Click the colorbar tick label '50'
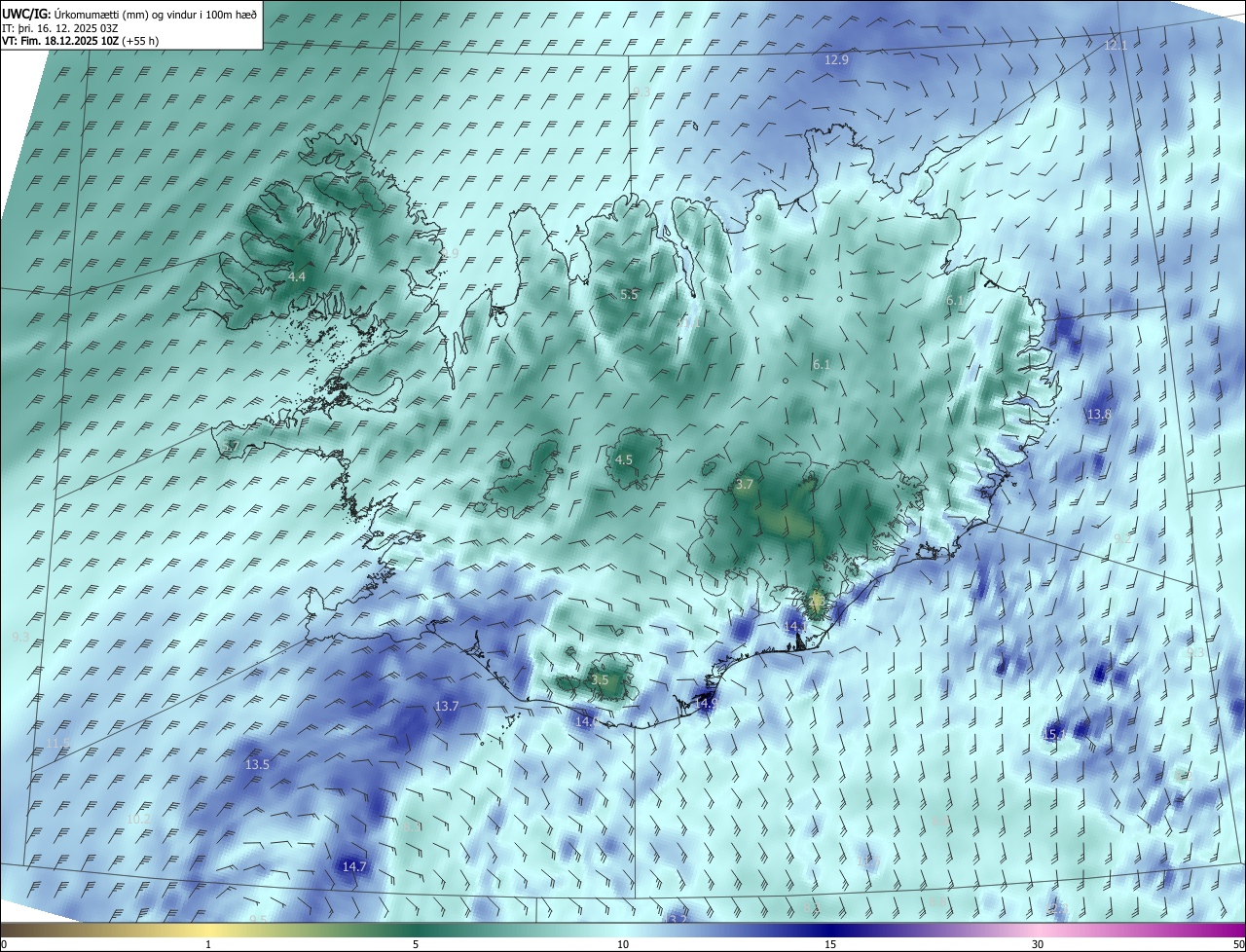Image resolution: width=1246 pixels, height=952 pixels. [1238, 944]
